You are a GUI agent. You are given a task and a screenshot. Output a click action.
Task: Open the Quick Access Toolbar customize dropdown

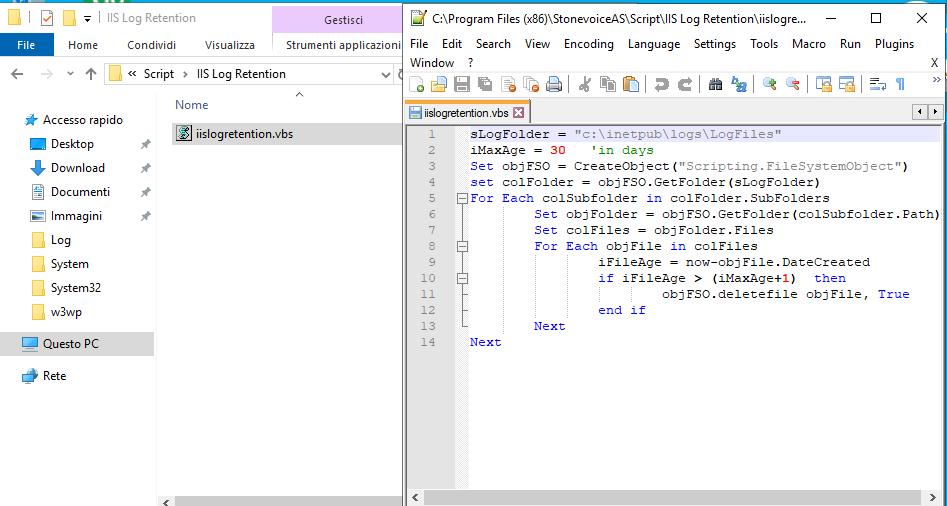click(88, 18)
